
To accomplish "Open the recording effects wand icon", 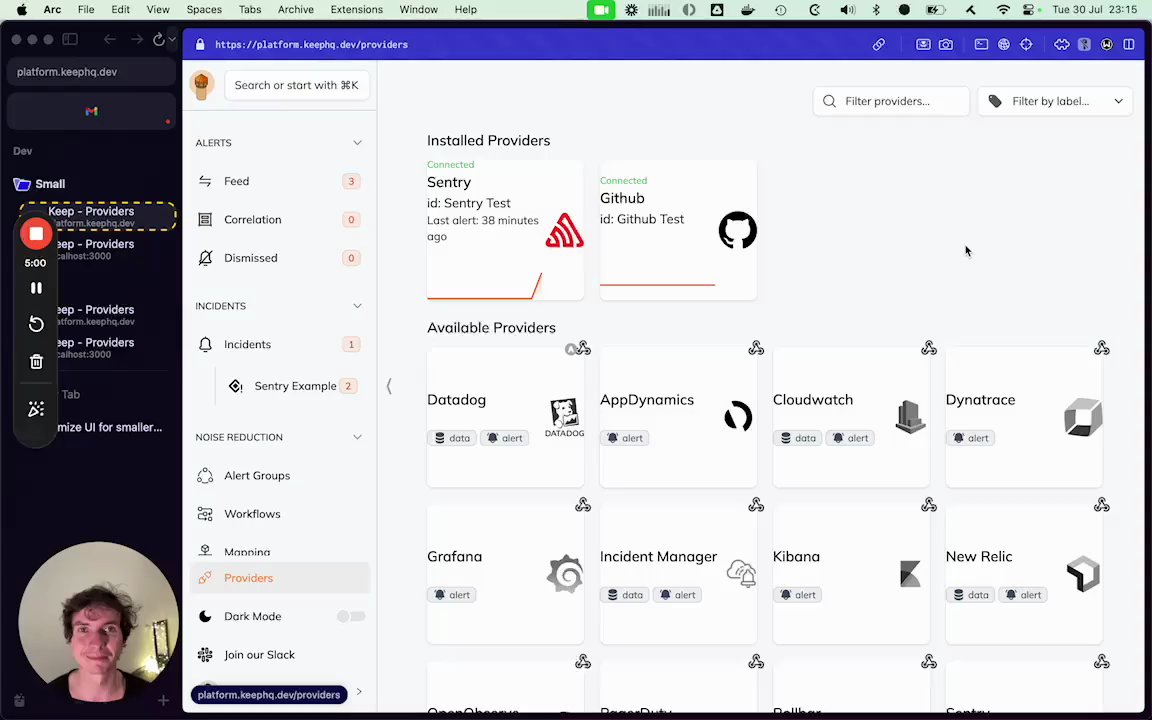I will point(36,409).
